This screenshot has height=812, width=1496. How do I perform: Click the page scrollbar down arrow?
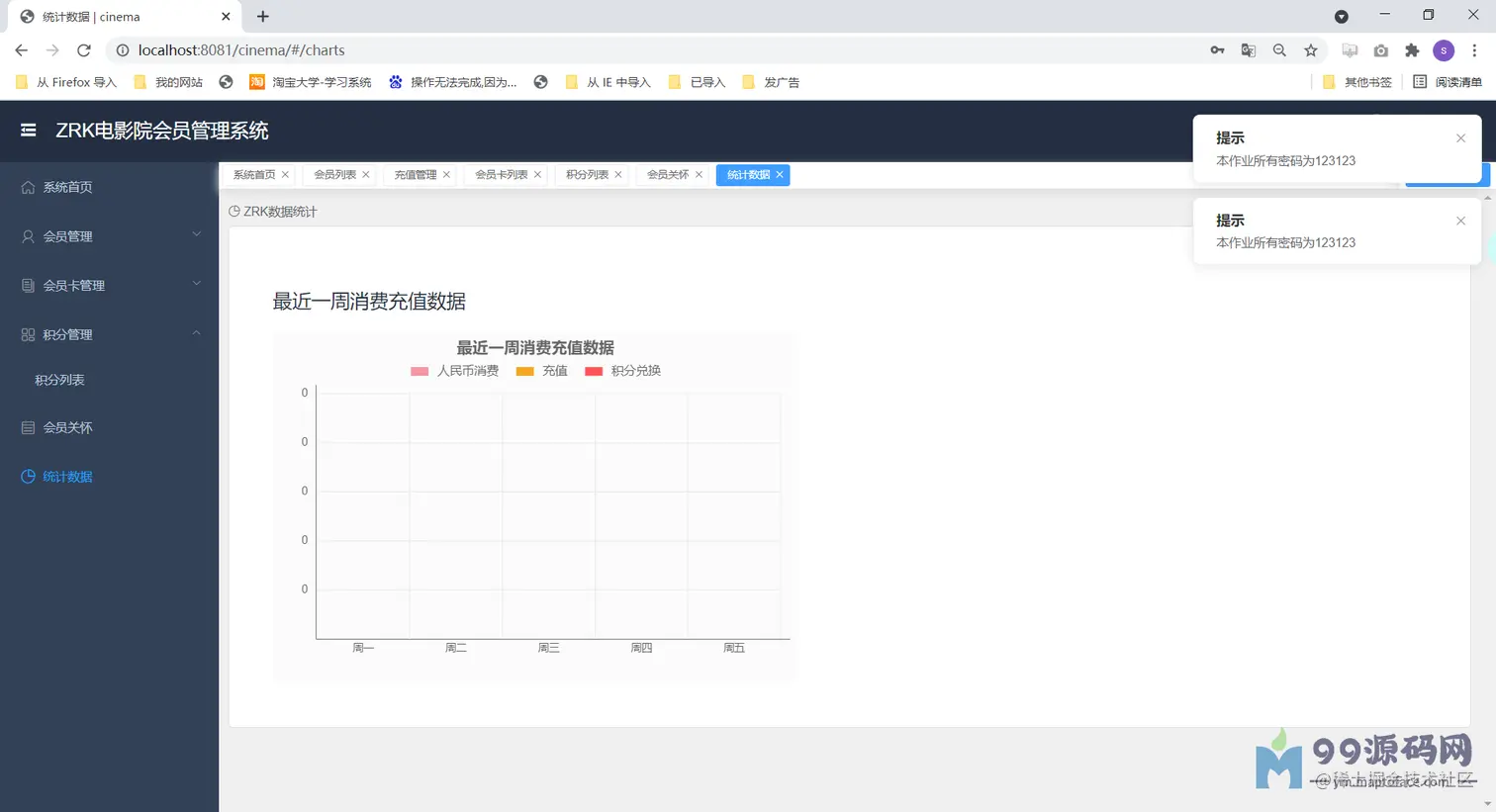tap(1488, 804)
